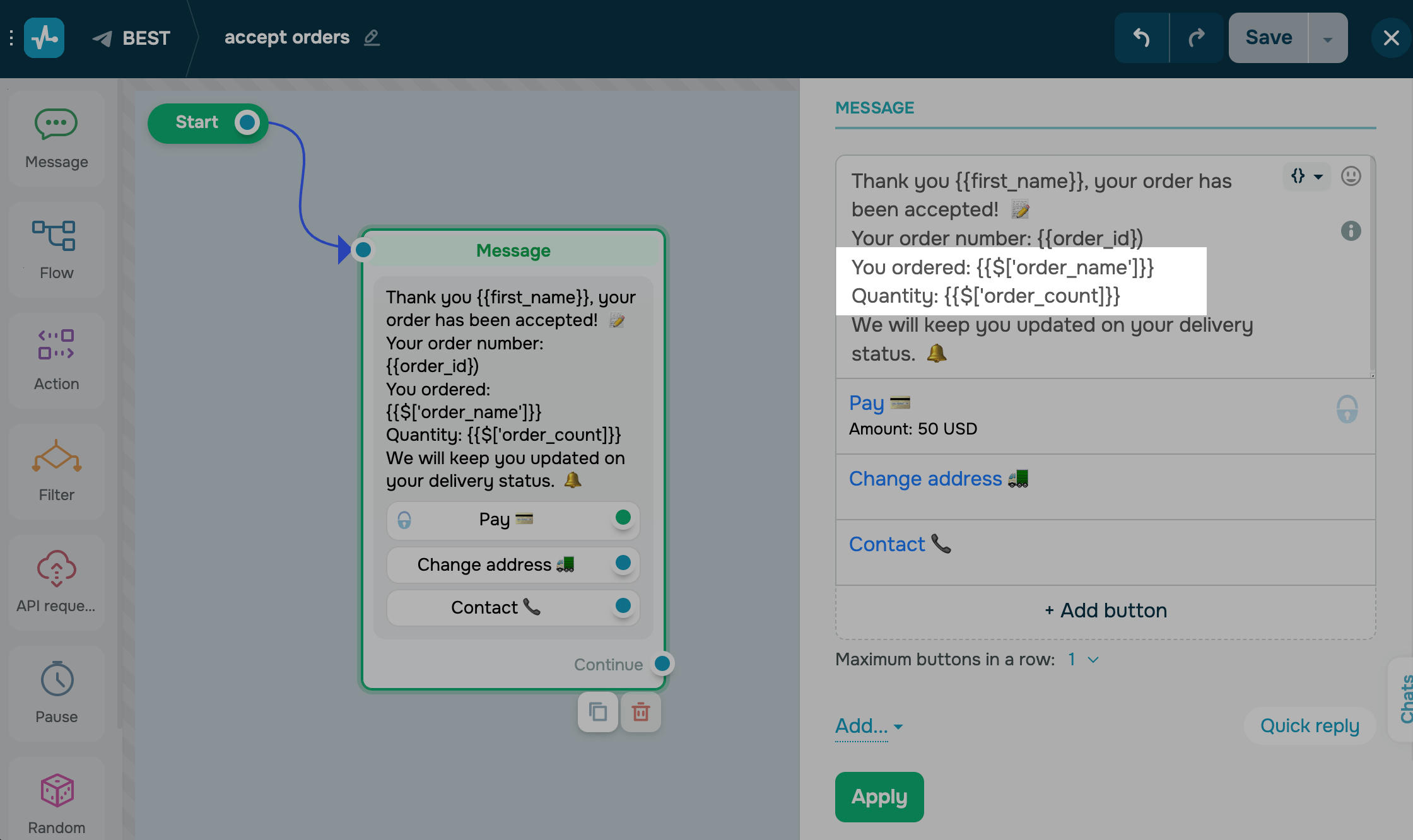Select the Flow block icon
This screenshot has width=1413, height=840.
56,249
